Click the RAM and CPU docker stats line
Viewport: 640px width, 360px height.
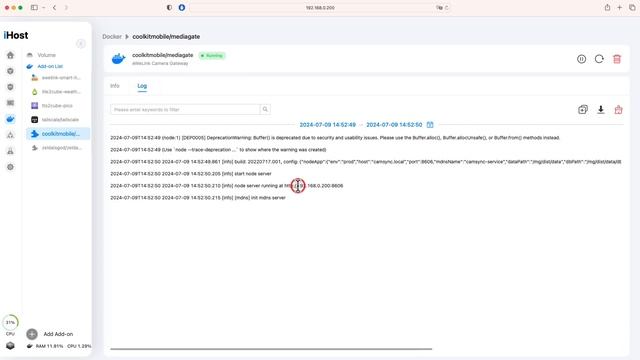pyautogui.click(x=59, y=346)
